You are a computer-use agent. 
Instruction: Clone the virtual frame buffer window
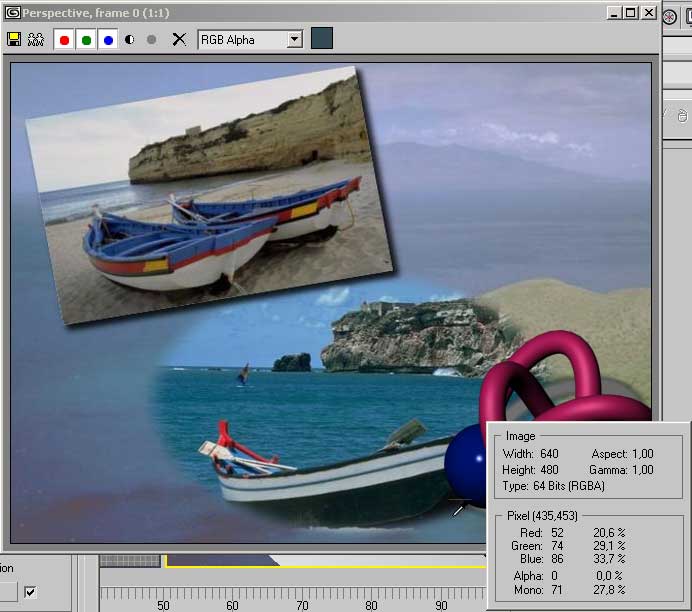(36, 40)
